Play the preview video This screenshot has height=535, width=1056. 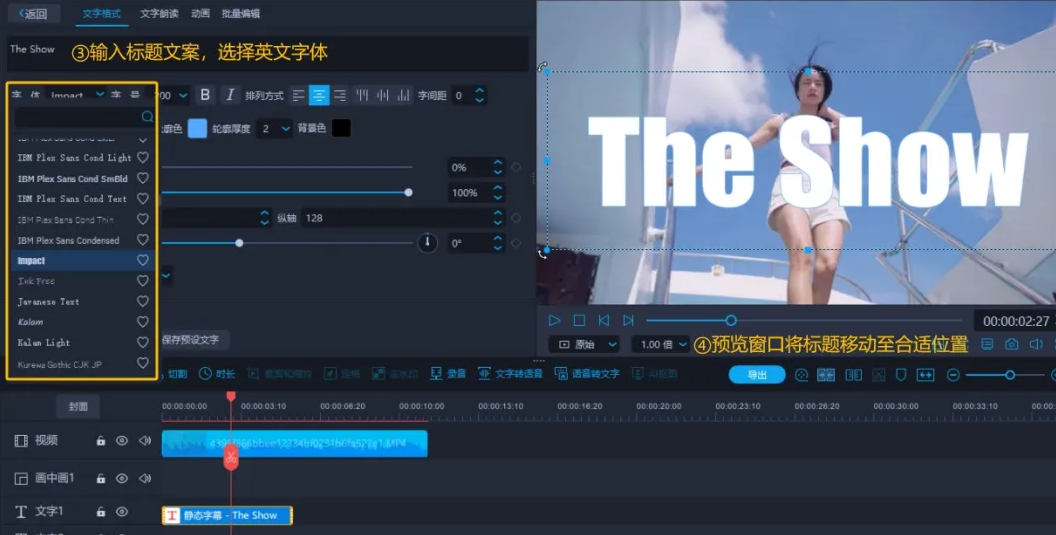pyautogui.click(x=554, y=320)
